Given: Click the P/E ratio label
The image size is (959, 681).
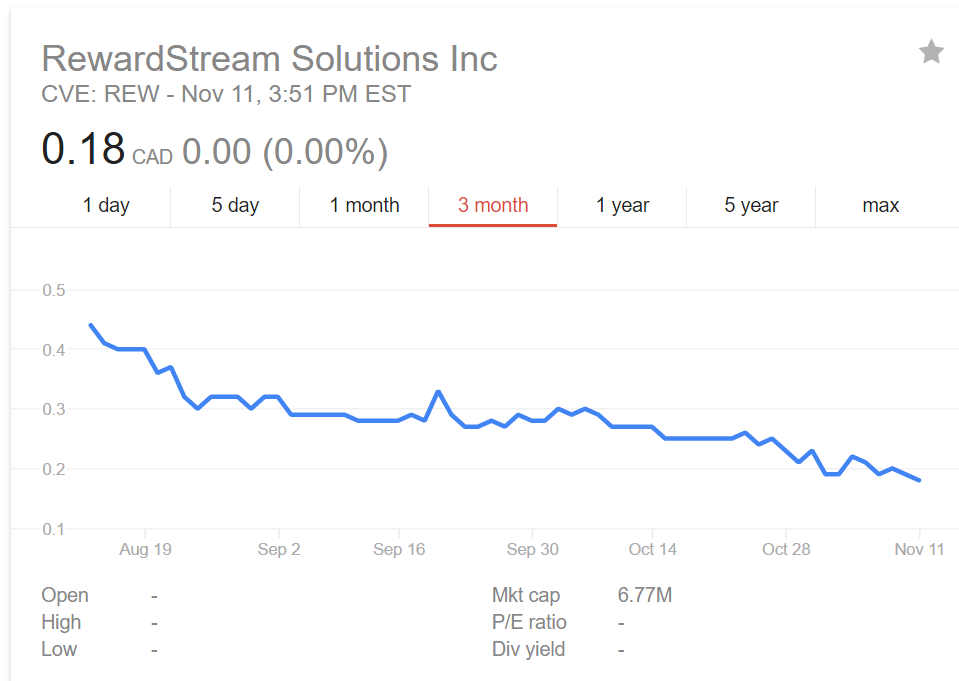Looking at the screenshot, I should (529, 622).
